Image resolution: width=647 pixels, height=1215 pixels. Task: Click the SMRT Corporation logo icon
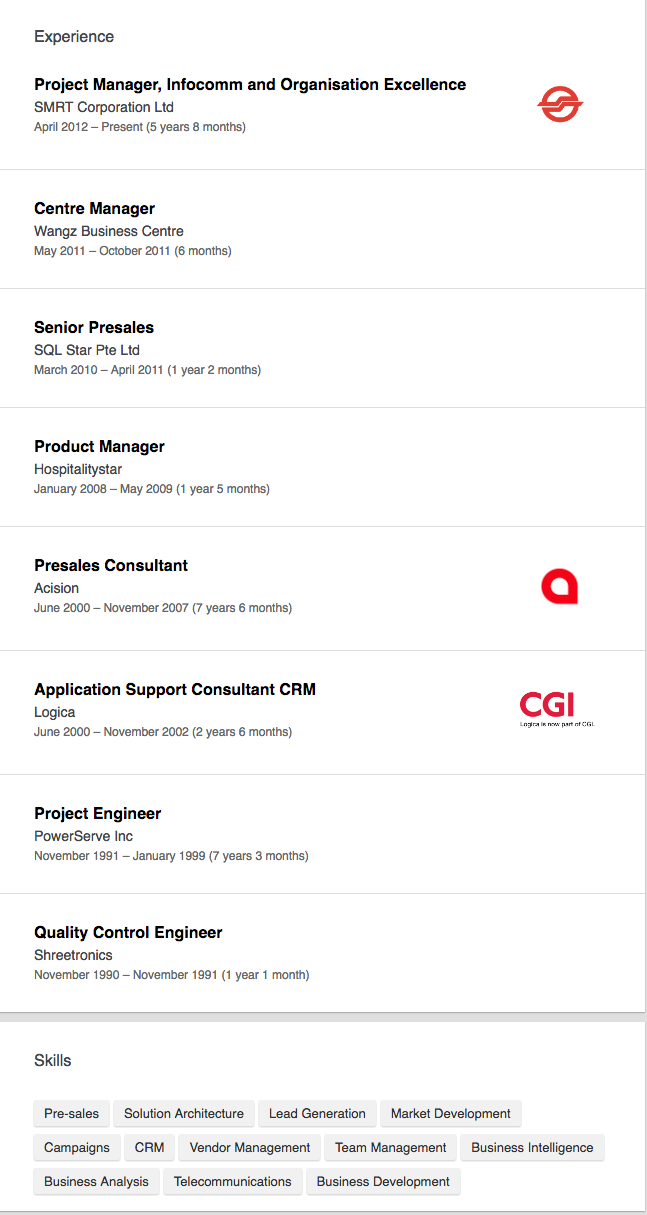560,104
